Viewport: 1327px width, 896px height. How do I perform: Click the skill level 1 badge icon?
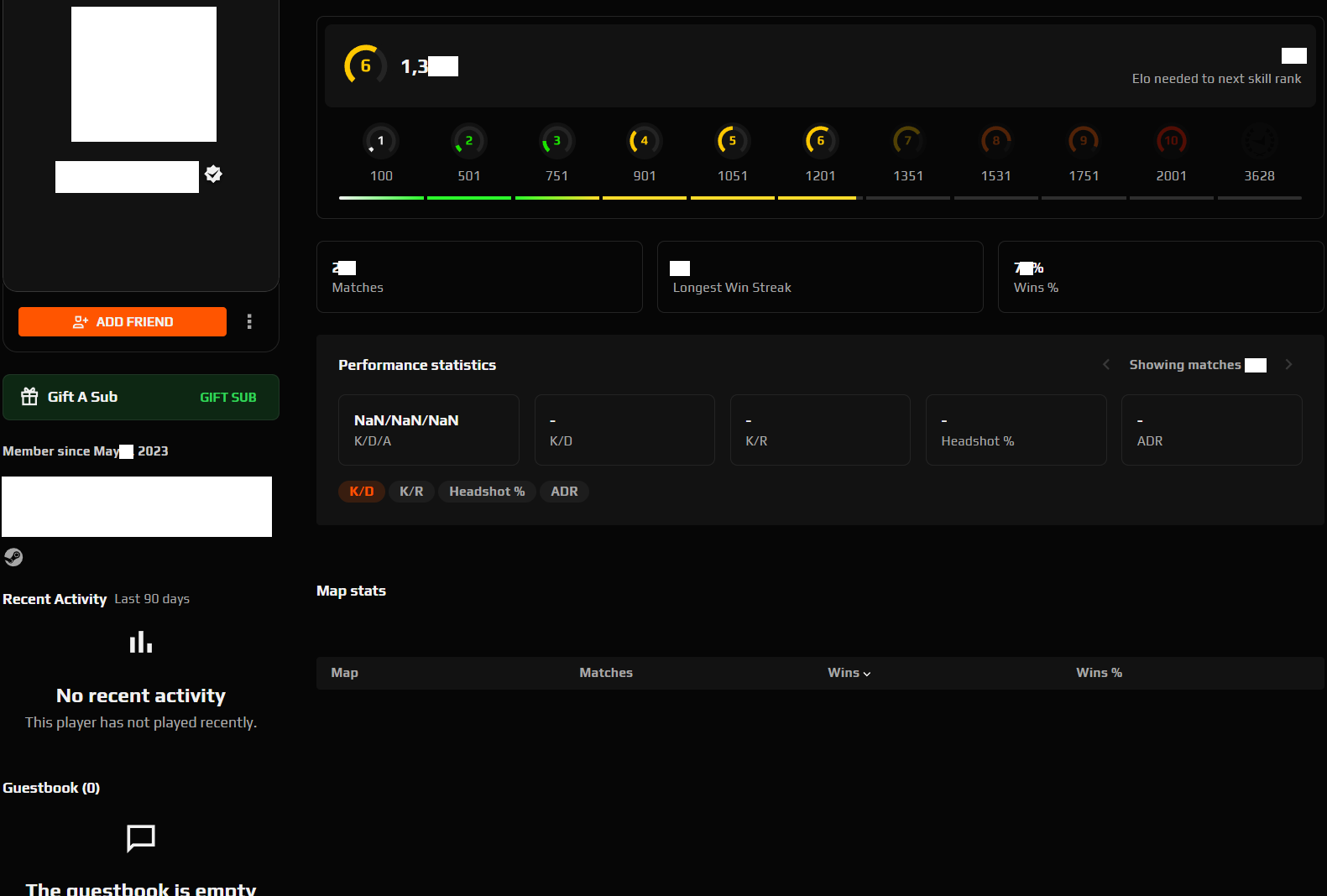tap(380, 141)
